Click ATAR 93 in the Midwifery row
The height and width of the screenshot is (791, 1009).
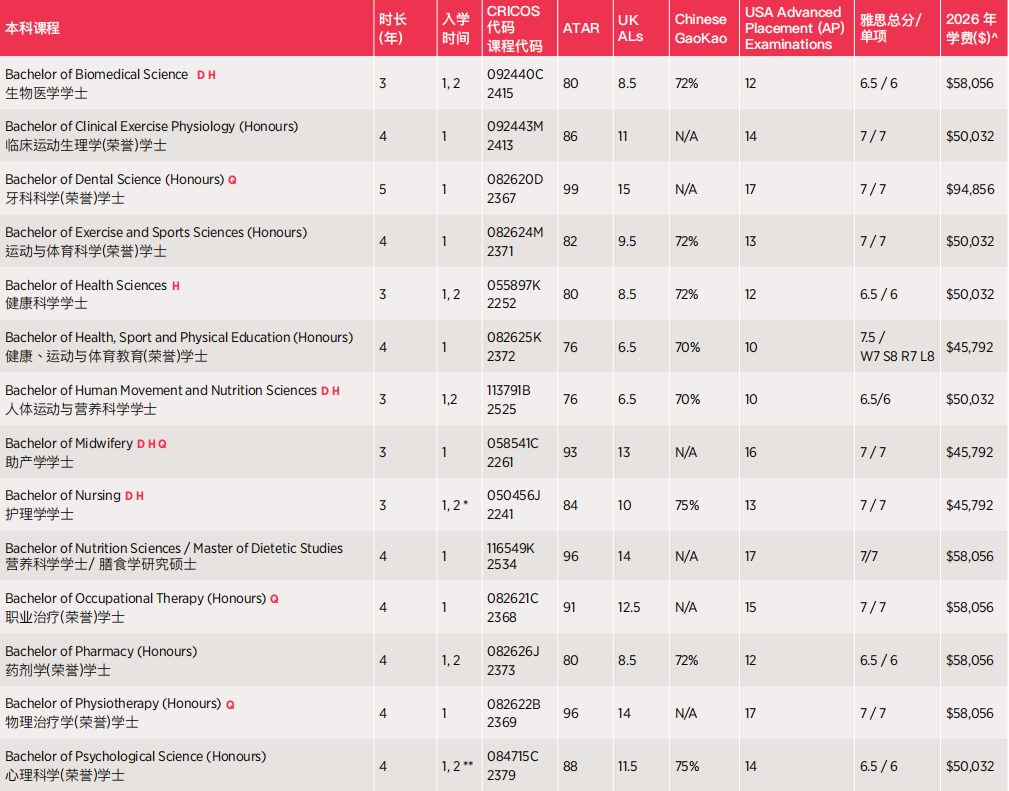point(570,452)
